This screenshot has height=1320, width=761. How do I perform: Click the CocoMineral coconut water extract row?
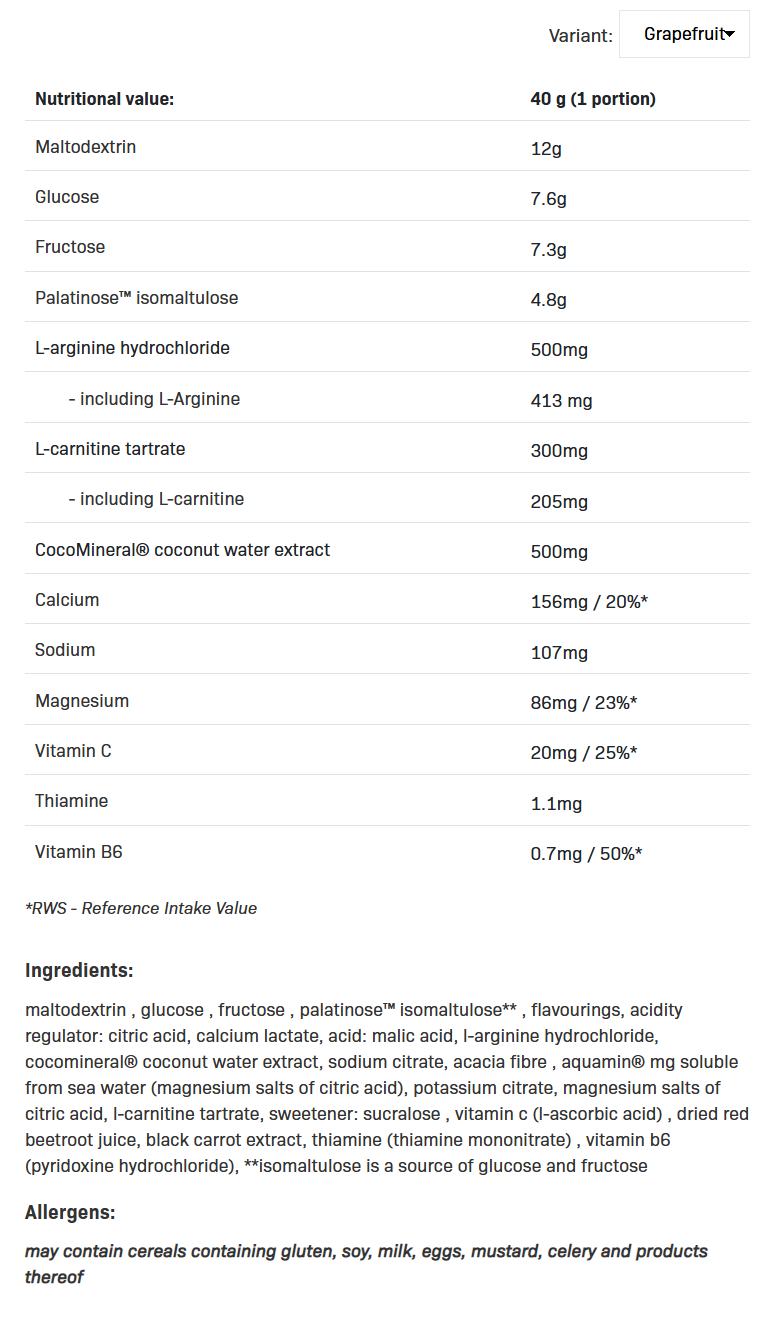pyautogui.click(x=182, y=550)
